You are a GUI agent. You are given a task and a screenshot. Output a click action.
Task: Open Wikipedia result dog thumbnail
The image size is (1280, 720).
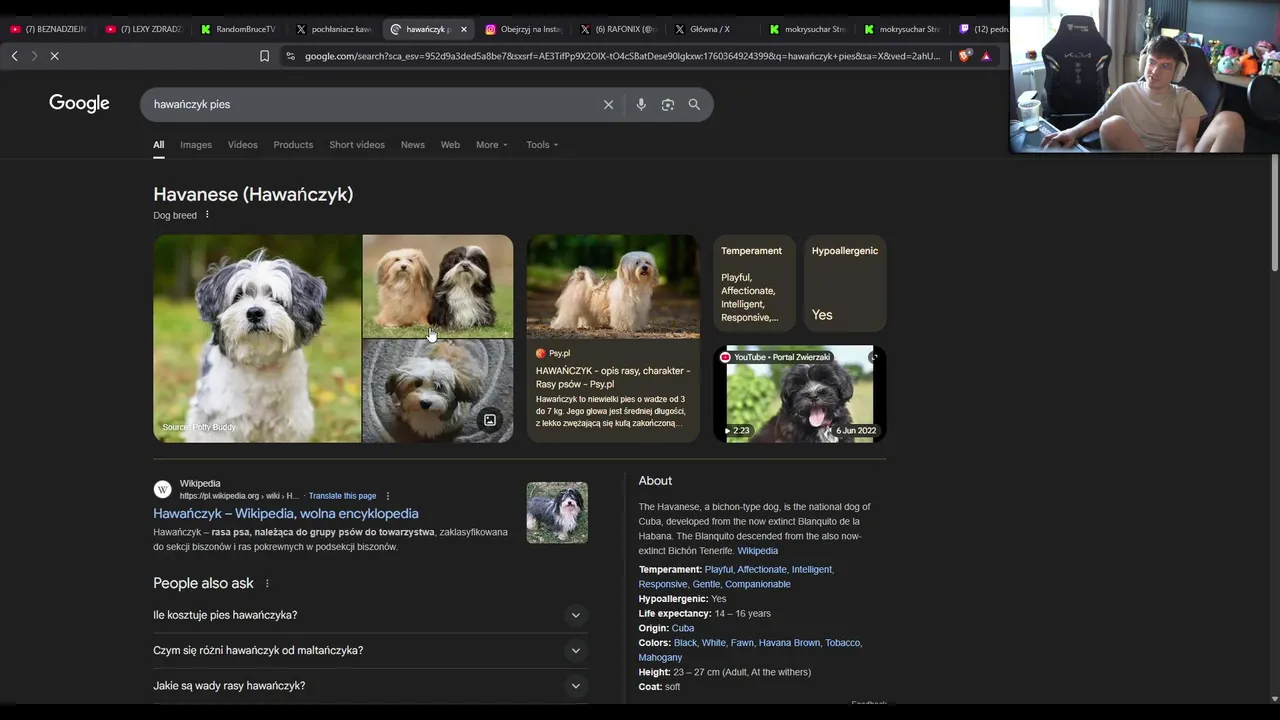tap(557, 513)
